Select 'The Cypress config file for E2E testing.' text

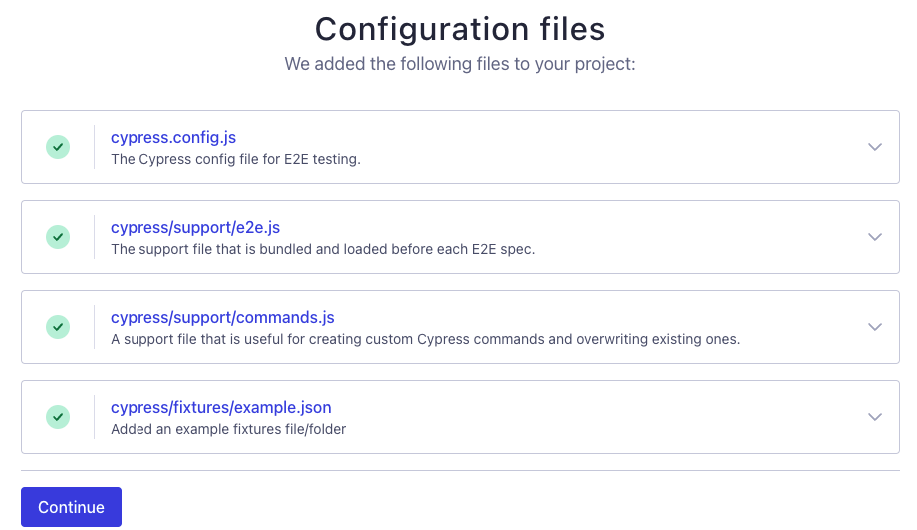[x=236, y=159]
